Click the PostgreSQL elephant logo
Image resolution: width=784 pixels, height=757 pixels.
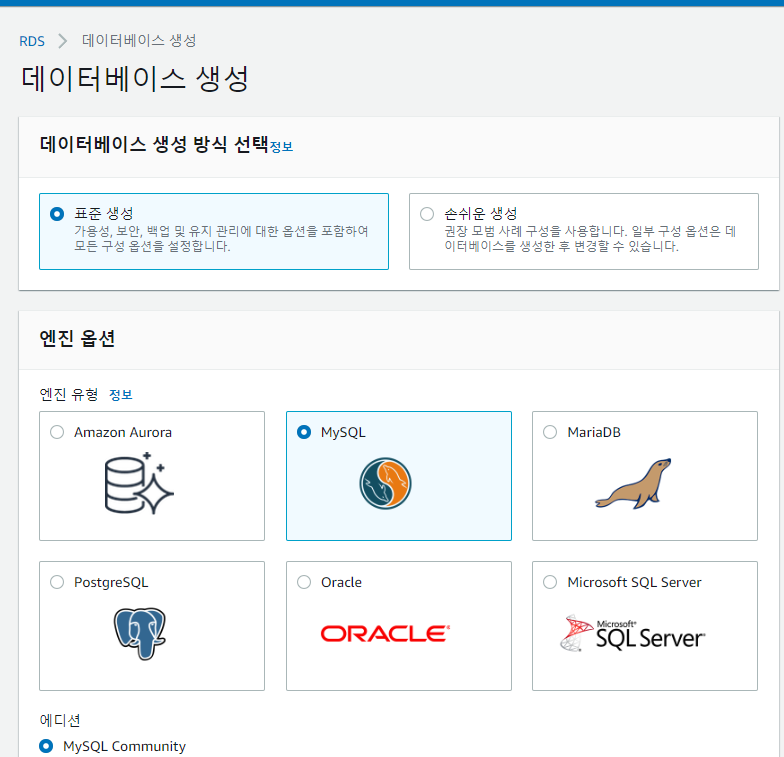click(140, 634)
